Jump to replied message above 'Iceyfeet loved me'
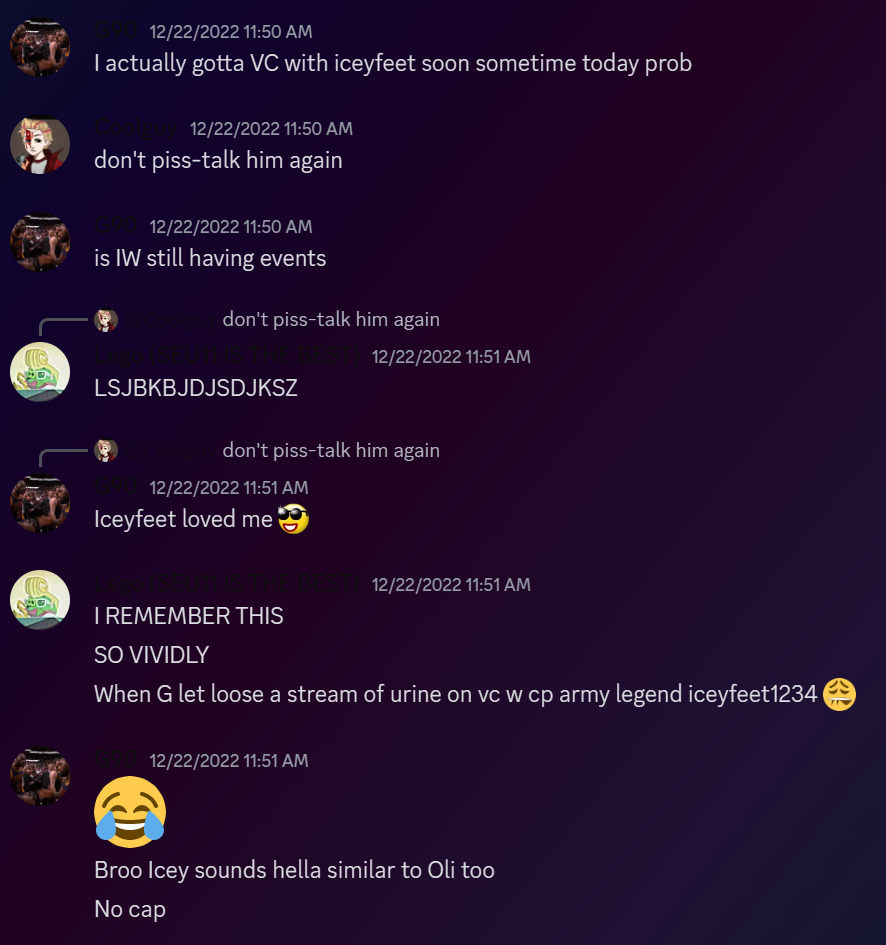886x945 pixels. click(x=331, y=450)
